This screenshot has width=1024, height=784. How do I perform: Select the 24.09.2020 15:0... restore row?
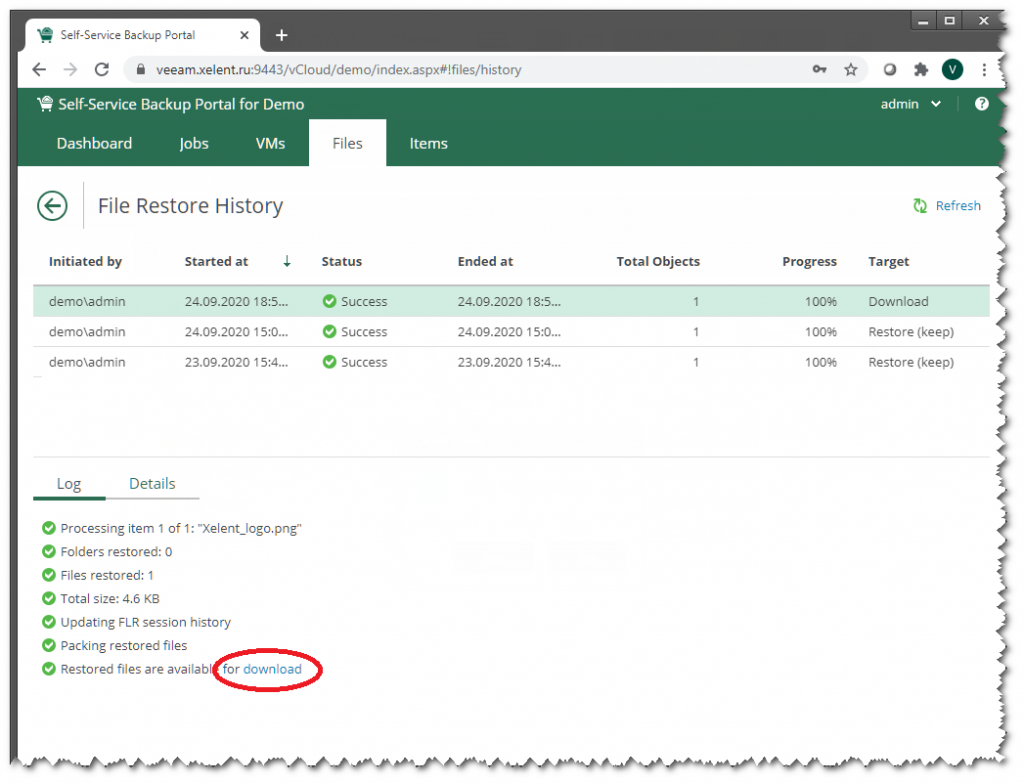click(511, 332)
